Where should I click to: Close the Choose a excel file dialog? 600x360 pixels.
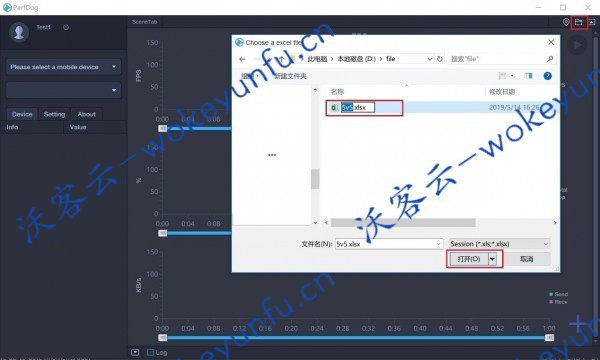[551, 42]
